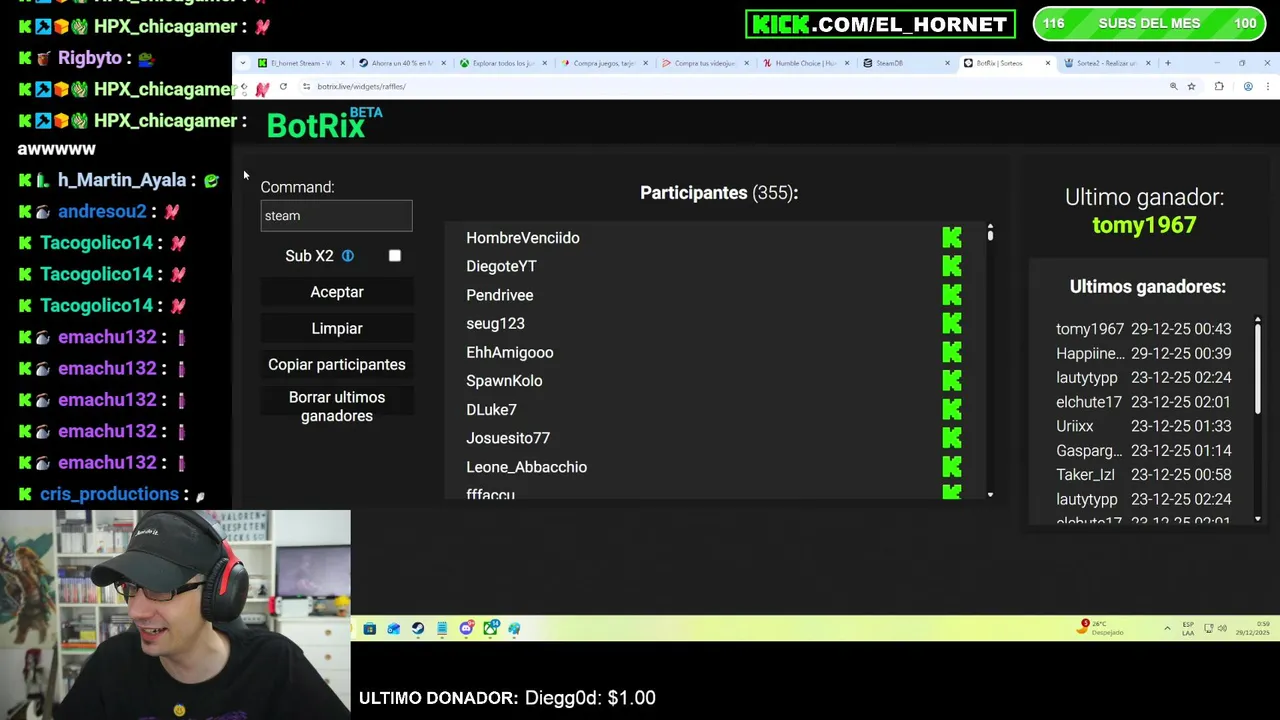Viewport: 1280px width, 720px height.
Task: Show hidden system tray icons chevron
Action: [x=1167, y=628]
